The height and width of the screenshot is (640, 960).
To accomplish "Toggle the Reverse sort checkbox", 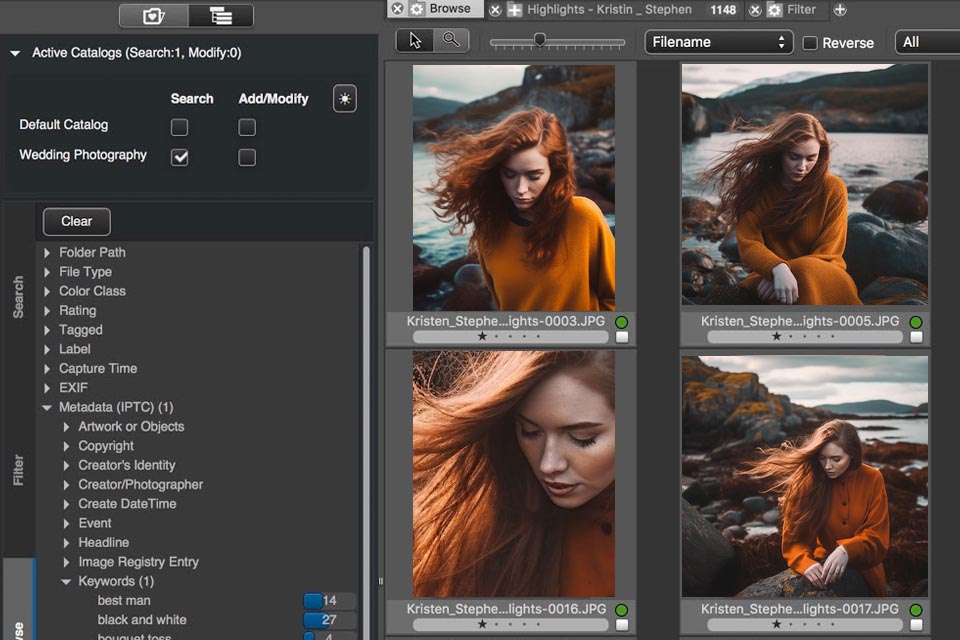I will click(810, 43).
